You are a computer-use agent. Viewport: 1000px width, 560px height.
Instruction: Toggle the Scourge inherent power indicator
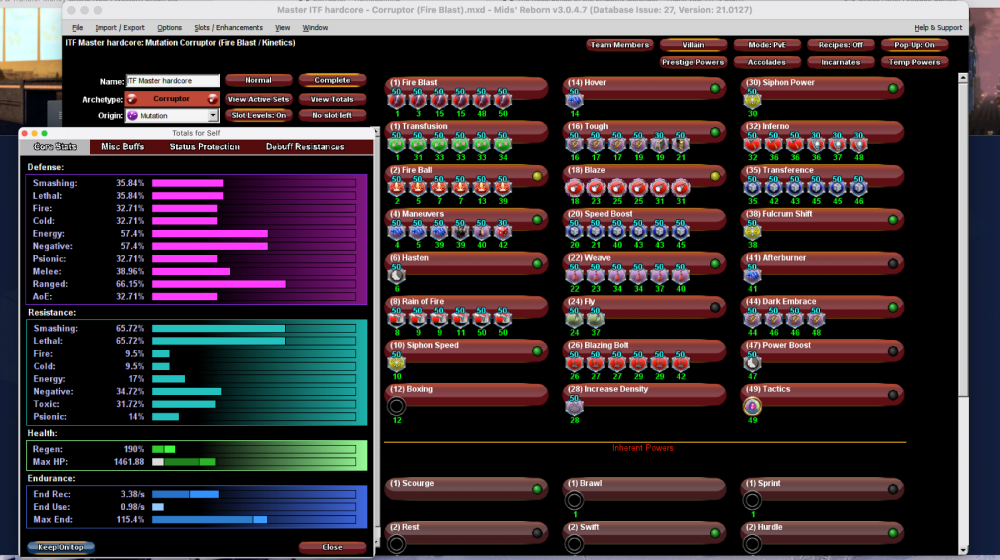click(537, 489)
